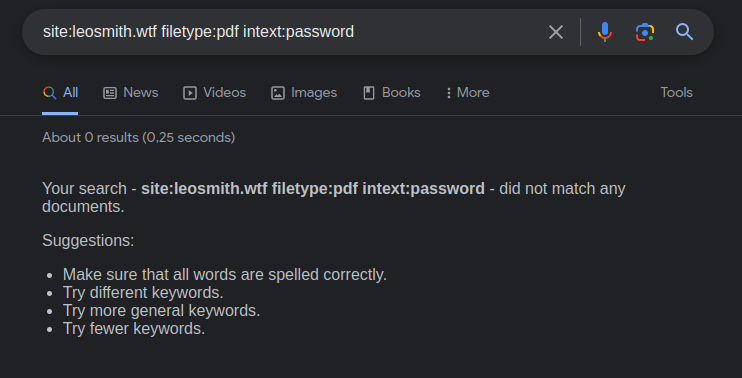Click the Books tab book icon

369,93
